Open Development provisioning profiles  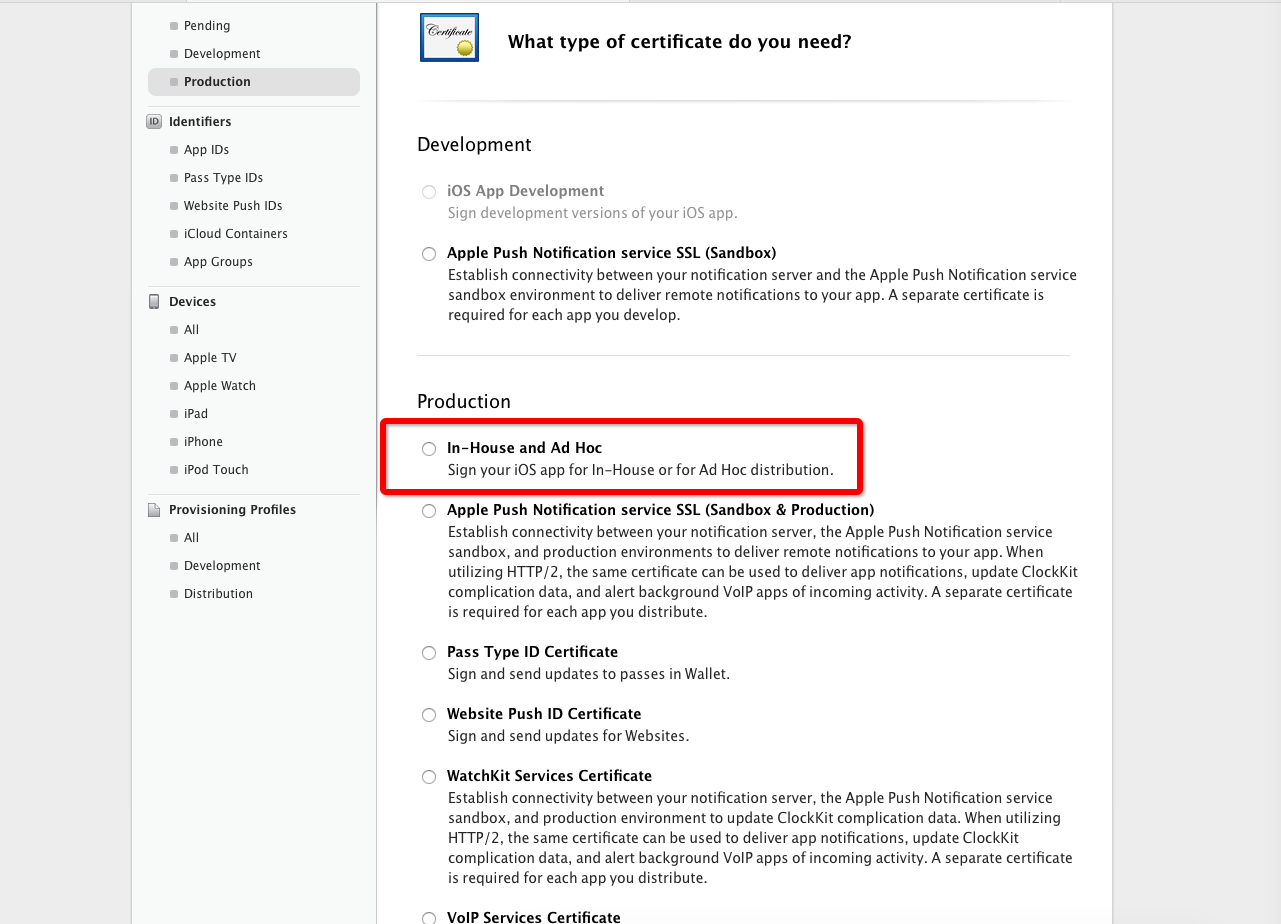click(222, 566)
